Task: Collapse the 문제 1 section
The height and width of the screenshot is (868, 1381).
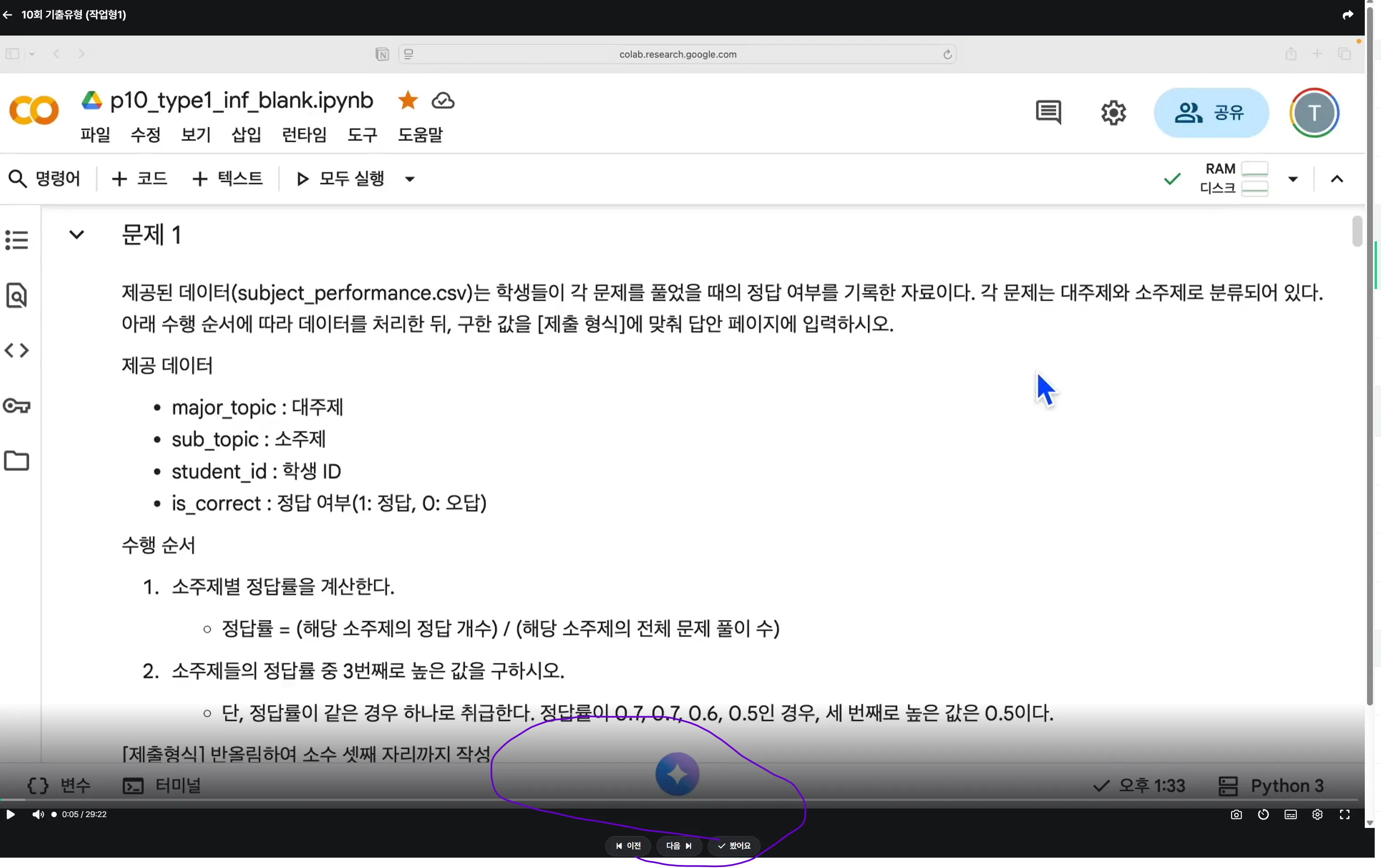Action: click(x=76, y=235)
